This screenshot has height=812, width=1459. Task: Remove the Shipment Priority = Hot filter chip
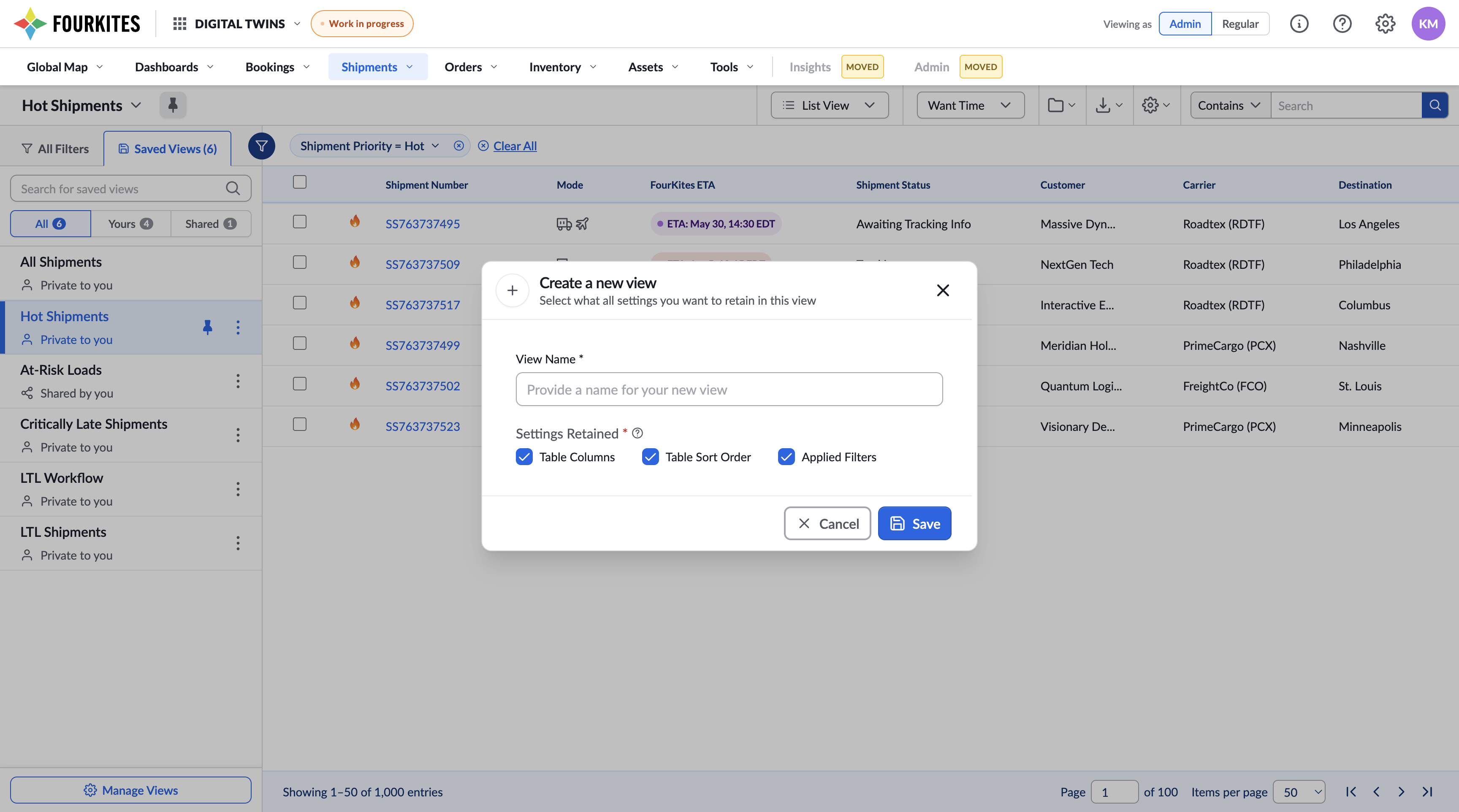[459, 146]
